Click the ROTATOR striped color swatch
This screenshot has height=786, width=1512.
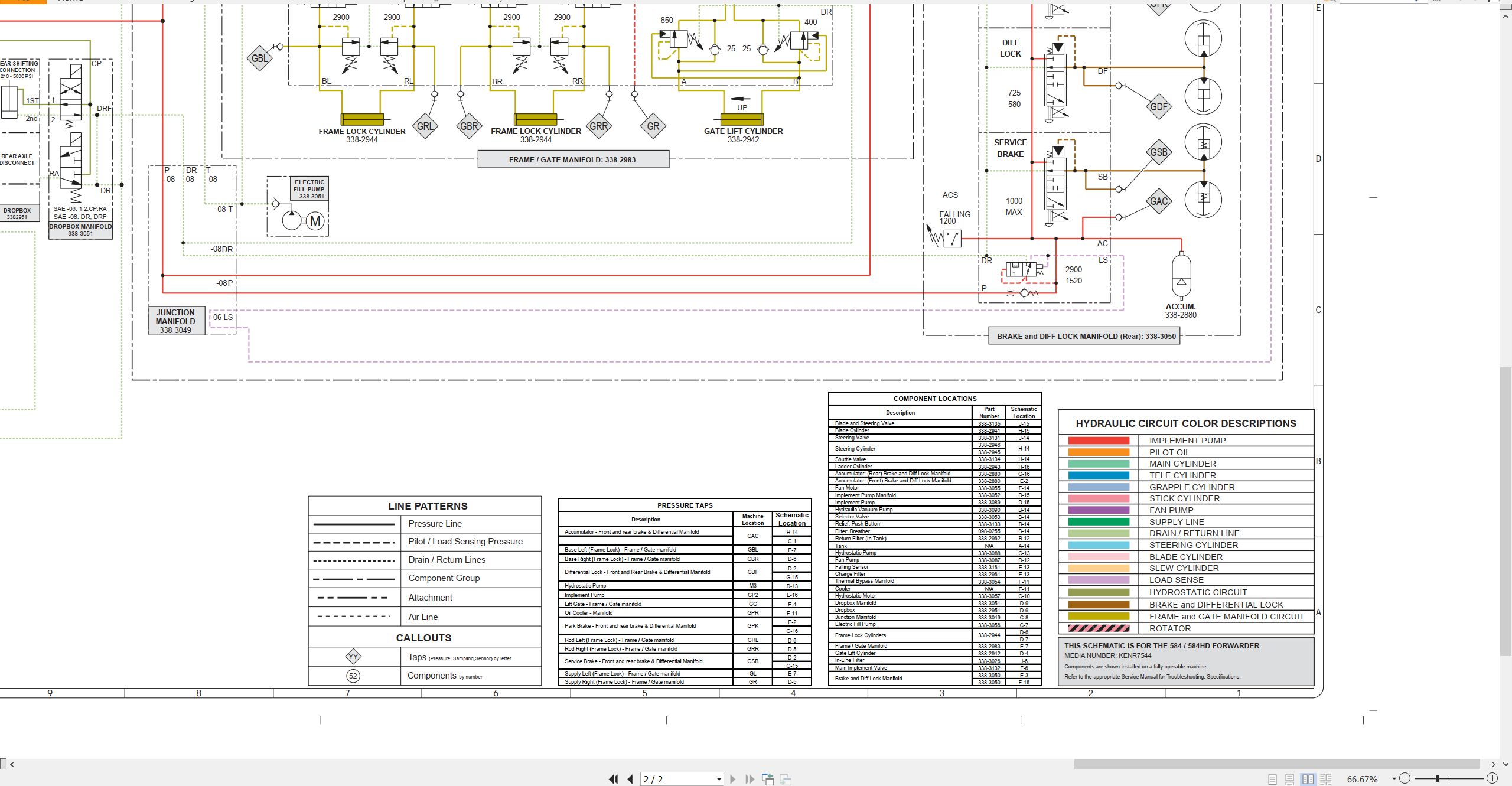click(1099, 628)
